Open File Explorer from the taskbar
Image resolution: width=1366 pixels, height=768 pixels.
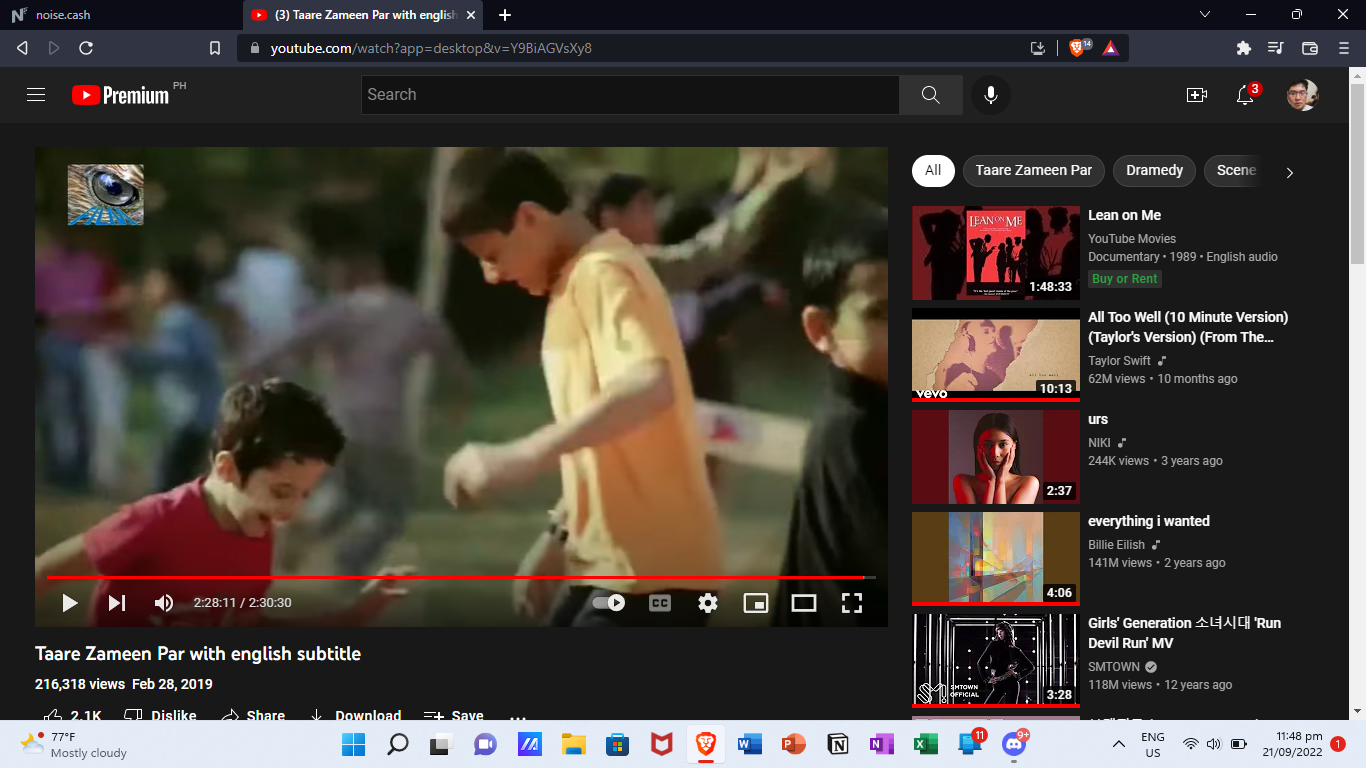[573, 744]
